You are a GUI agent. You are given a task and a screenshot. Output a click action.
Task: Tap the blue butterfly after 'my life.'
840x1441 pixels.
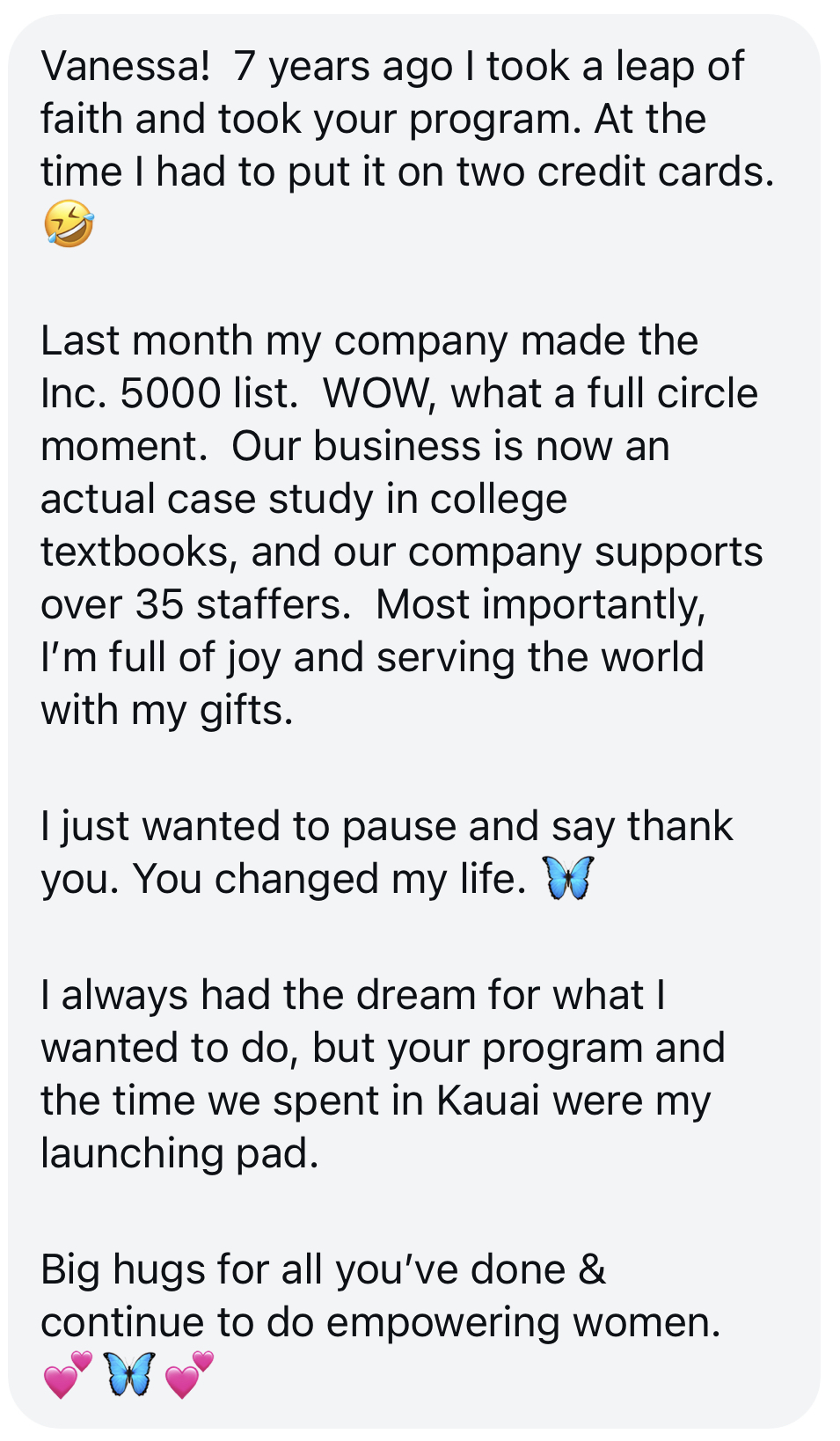569,878
